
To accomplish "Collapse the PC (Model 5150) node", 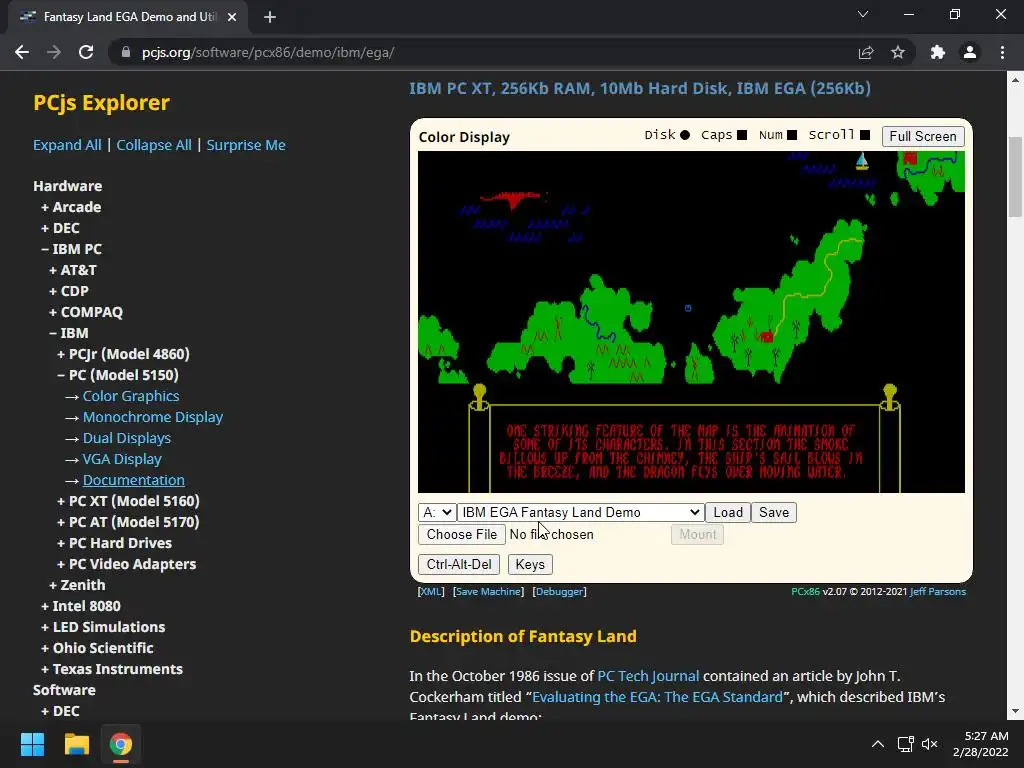I will pos(118,375).
